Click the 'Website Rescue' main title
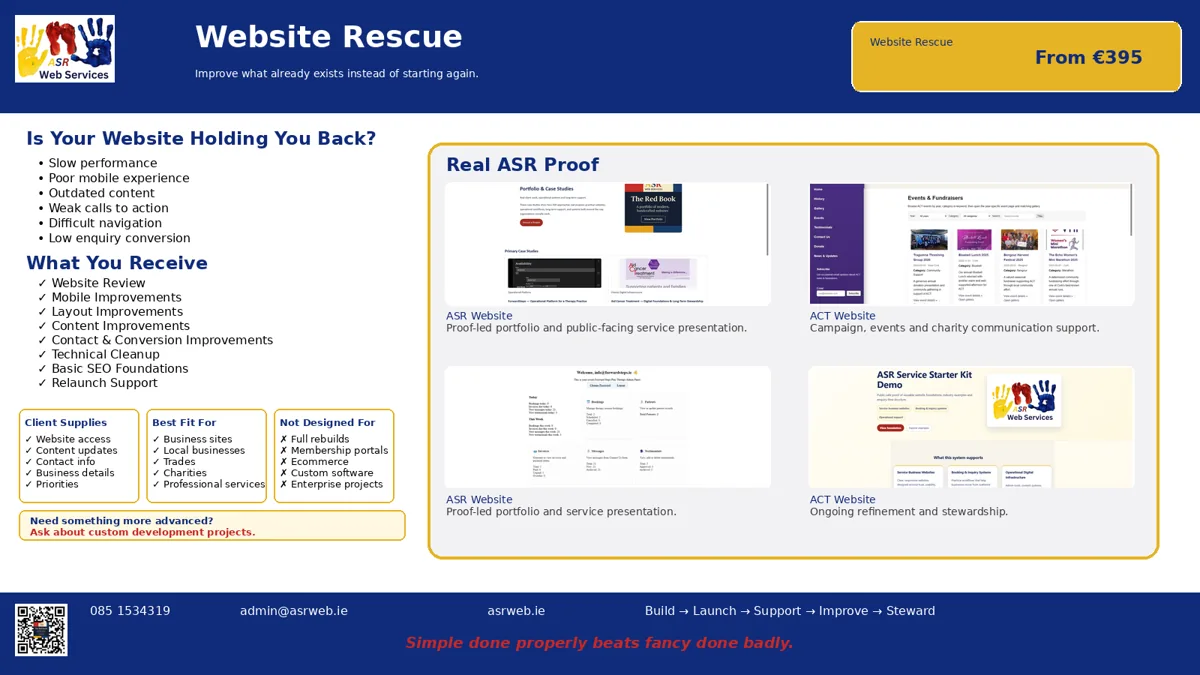This screenshot has height=675, width=1200. (x=328, y=37)
